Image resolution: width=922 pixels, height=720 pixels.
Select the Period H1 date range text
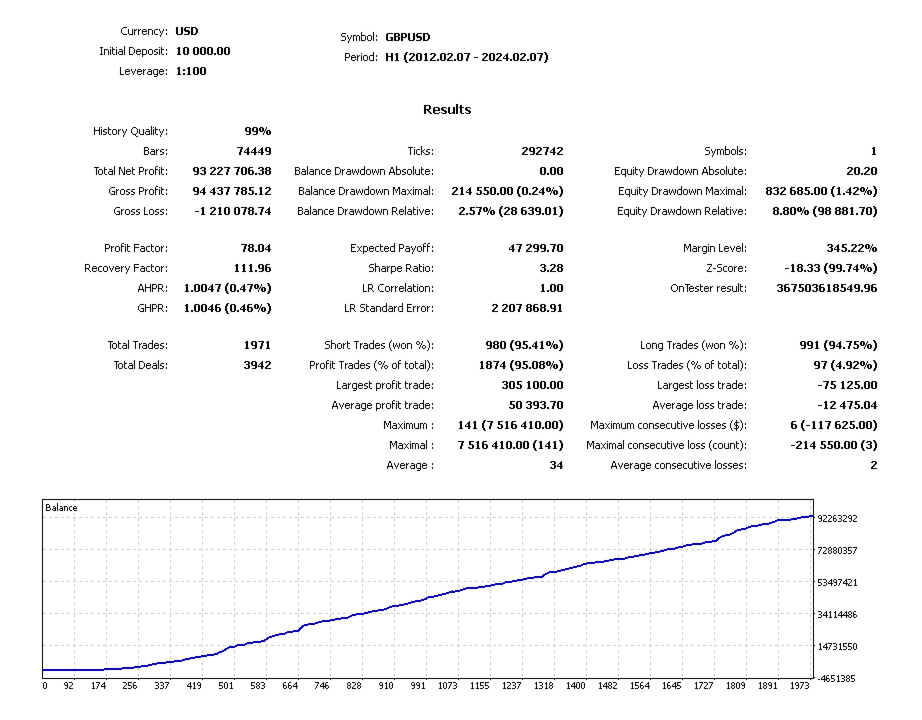[x=466, y=57]
